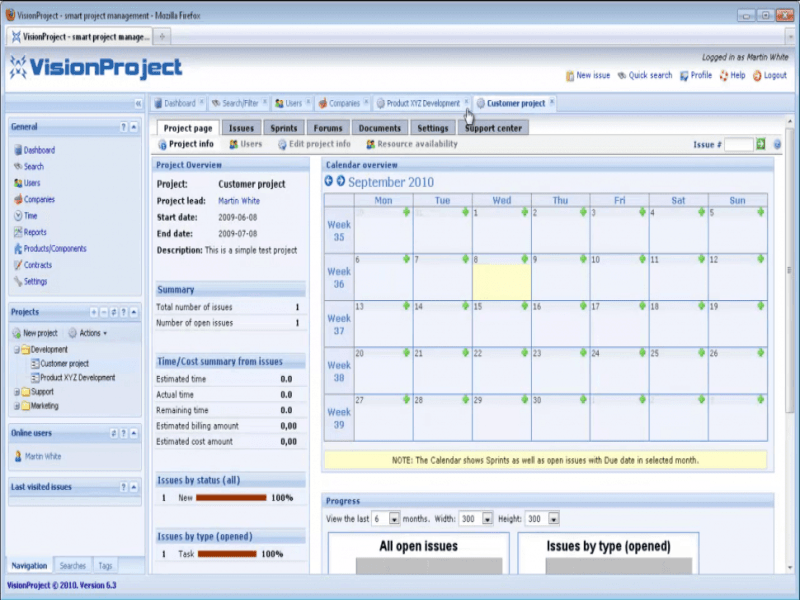Open the Width dropdown in Progress section
Viewport: 800px width, 600px height.
(487, 519)
